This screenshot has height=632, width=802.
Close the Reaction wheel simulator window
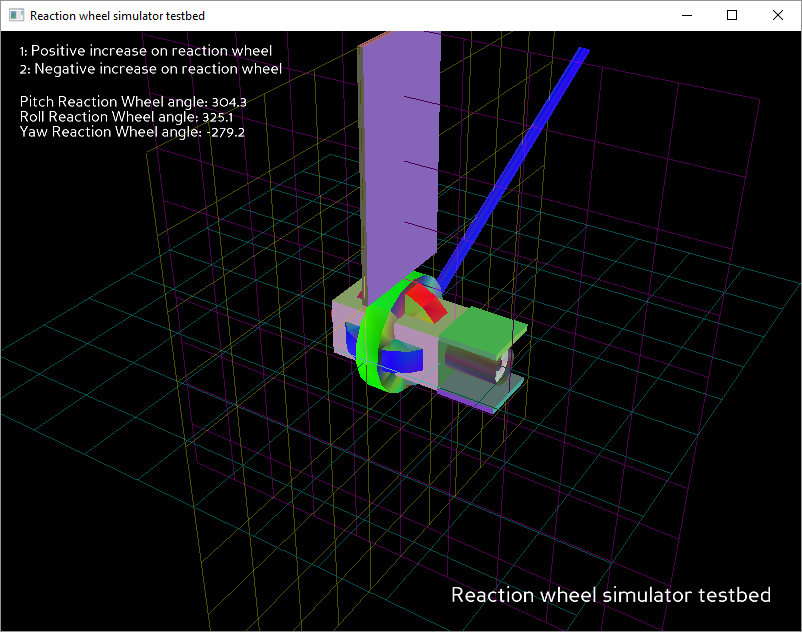[778, 16]
